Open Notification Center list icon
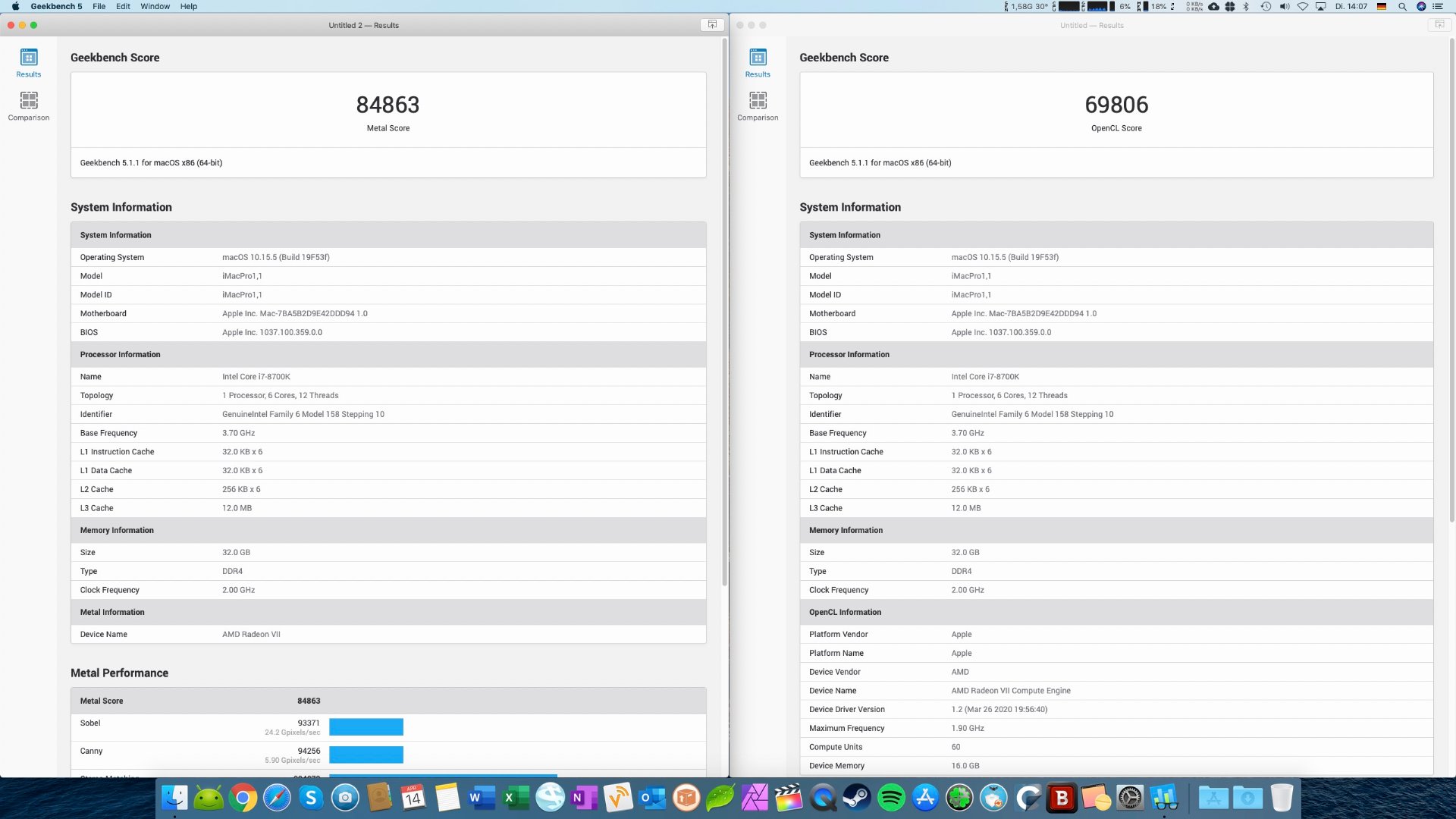The width and height of the screenshot is (1456, 819). pyautogui.click(x=1438, y=6)
